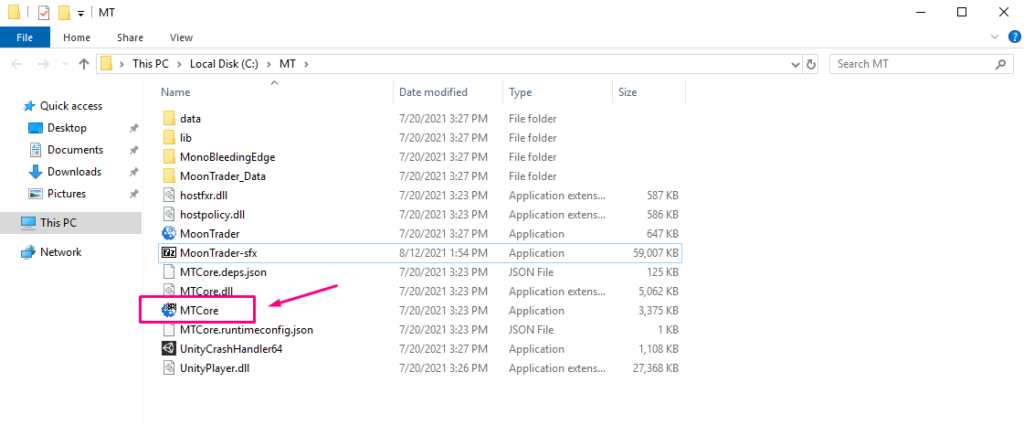This screenshot has height=425, width=1024.
Task: Open the Help question mark icon
Action: click(1014, 37)
